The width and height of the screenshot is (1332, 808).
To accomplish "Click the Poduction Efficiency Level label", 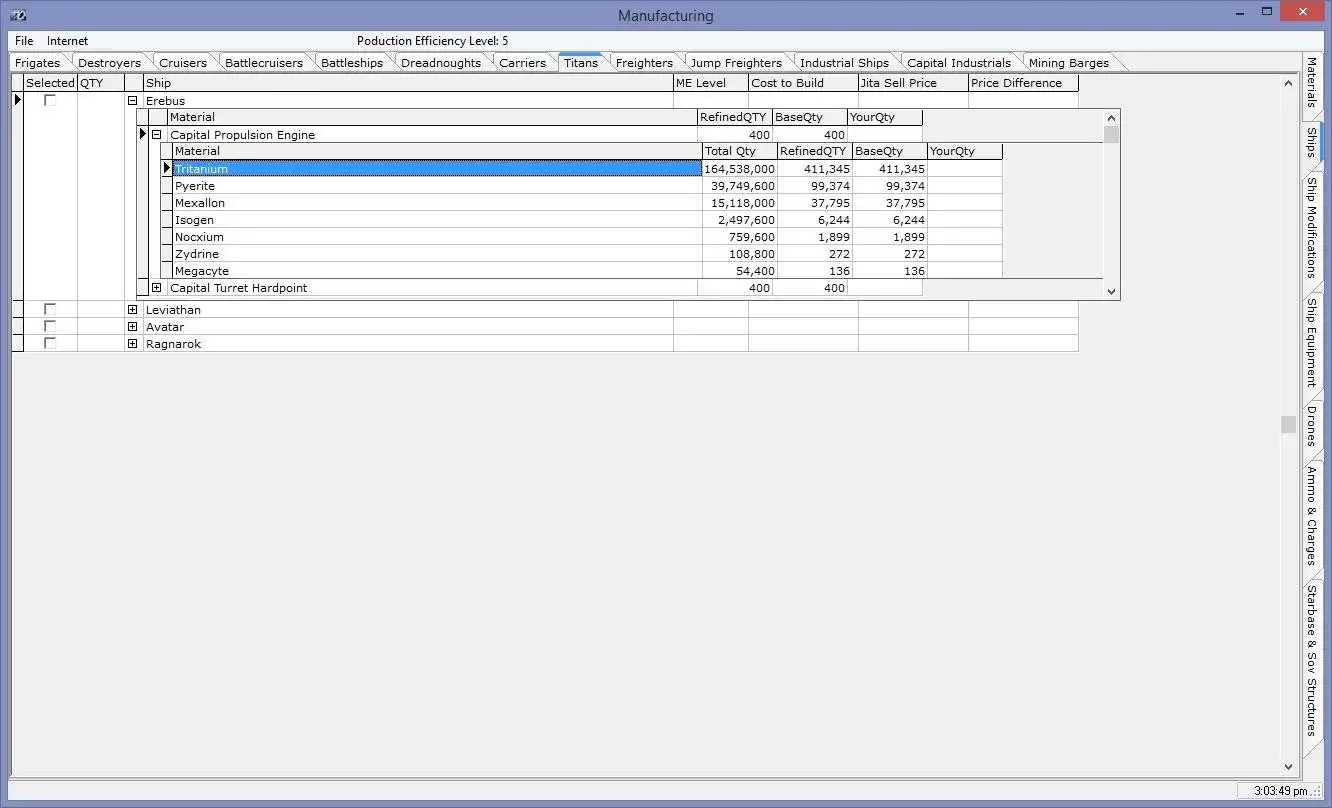I will click(x=432, y=41).
